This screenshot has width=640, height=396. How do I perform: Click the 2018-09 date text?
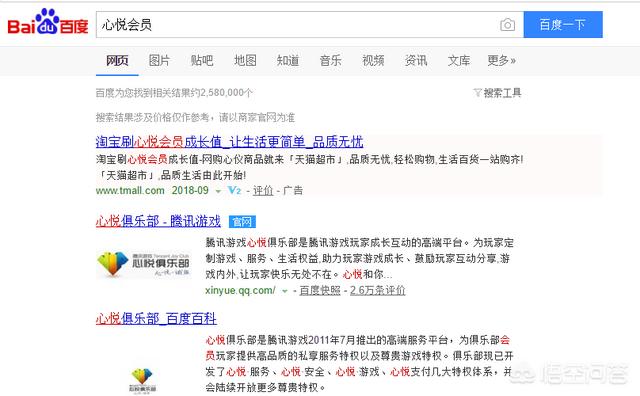190,190
